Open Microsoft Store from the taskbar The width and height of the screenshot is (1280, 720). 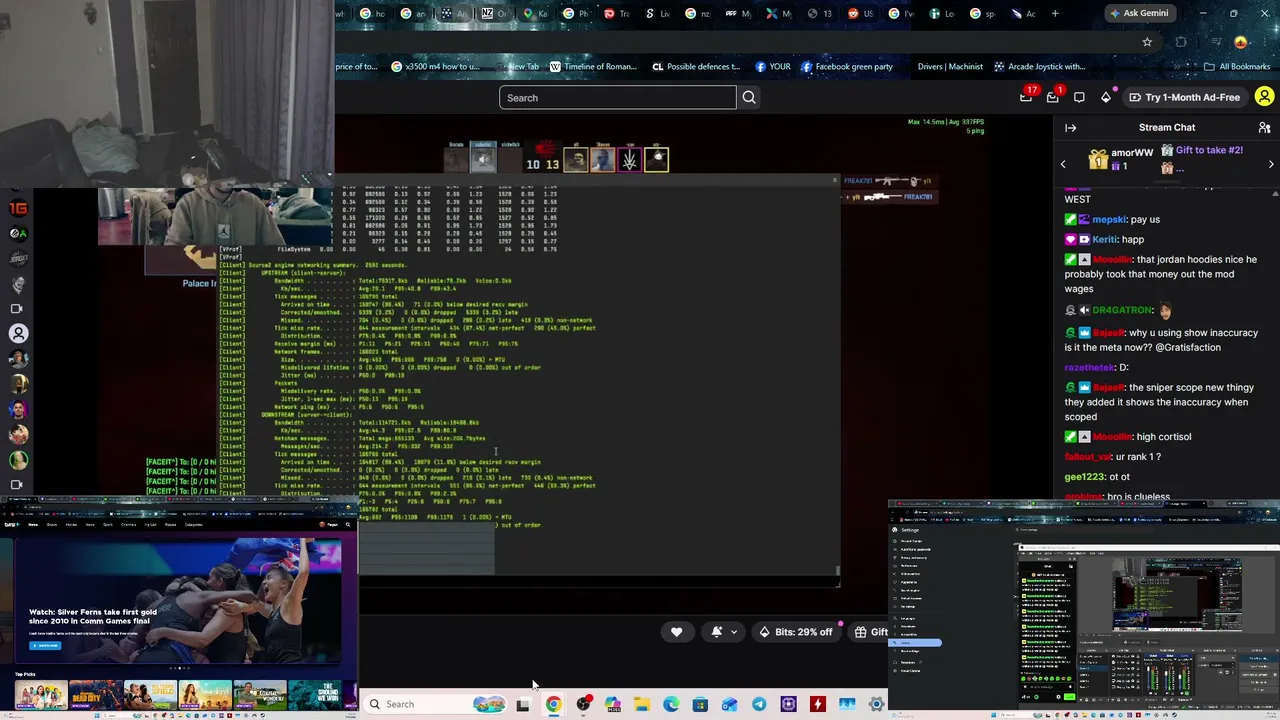click(x=700, y=704)
